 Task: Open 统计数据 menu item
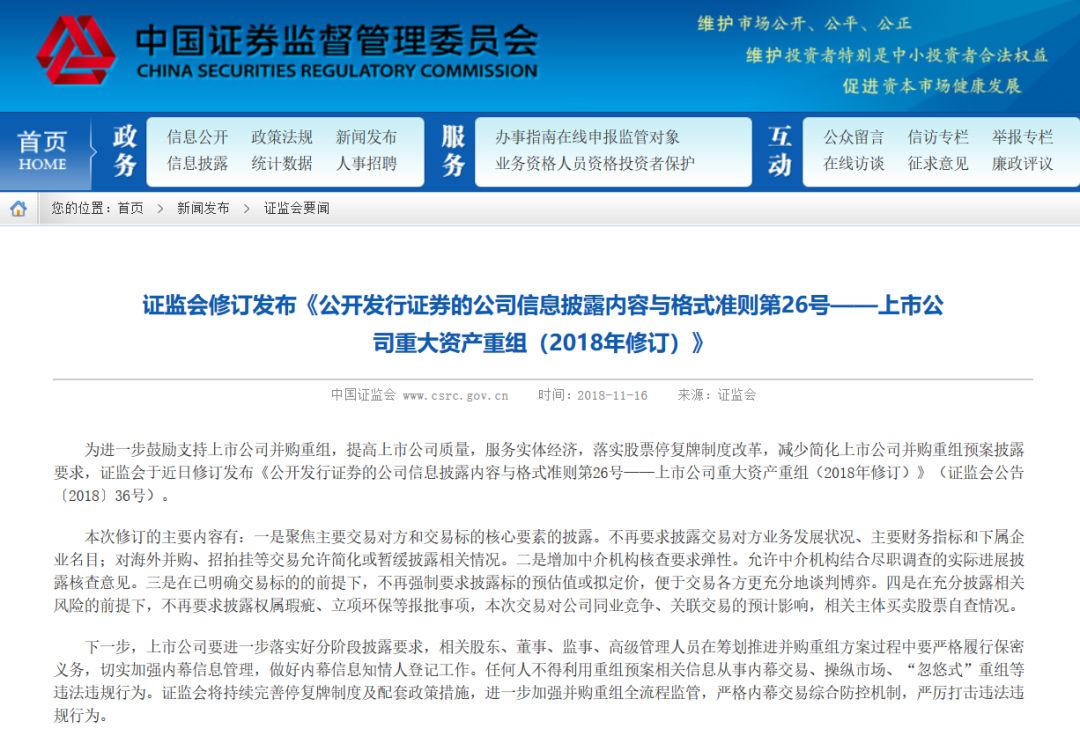[x=282, y=163]
